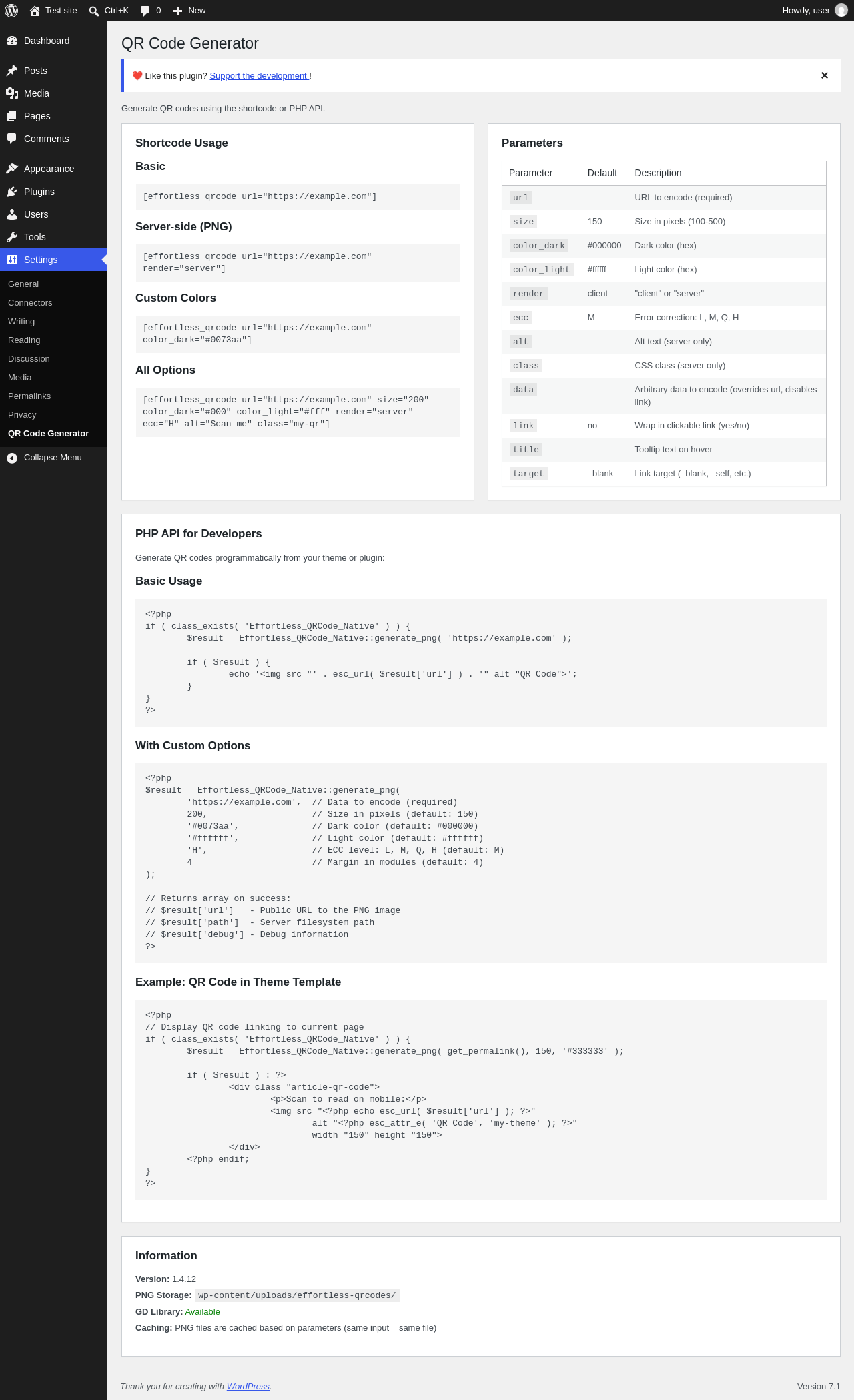Go to General settings submenu
The image size is (854, 1400).
point(23,284)
